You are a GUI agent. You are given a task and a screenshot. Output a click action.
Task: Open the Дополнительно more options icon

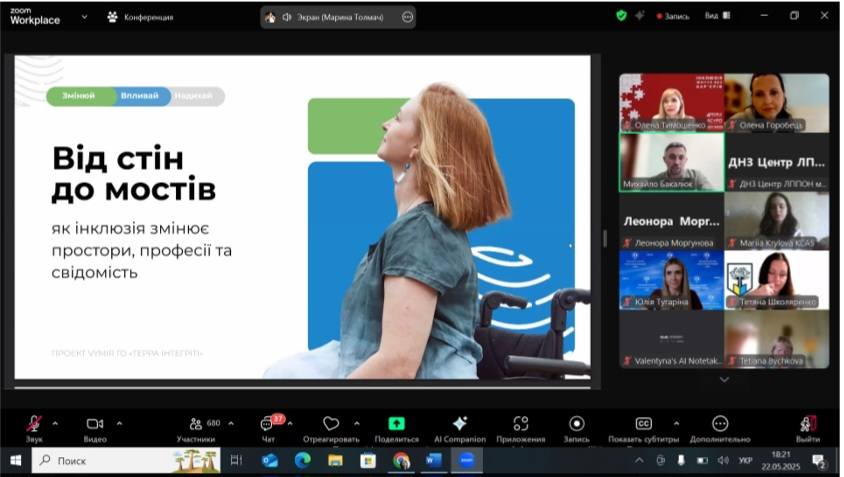(x=720, y=424)
